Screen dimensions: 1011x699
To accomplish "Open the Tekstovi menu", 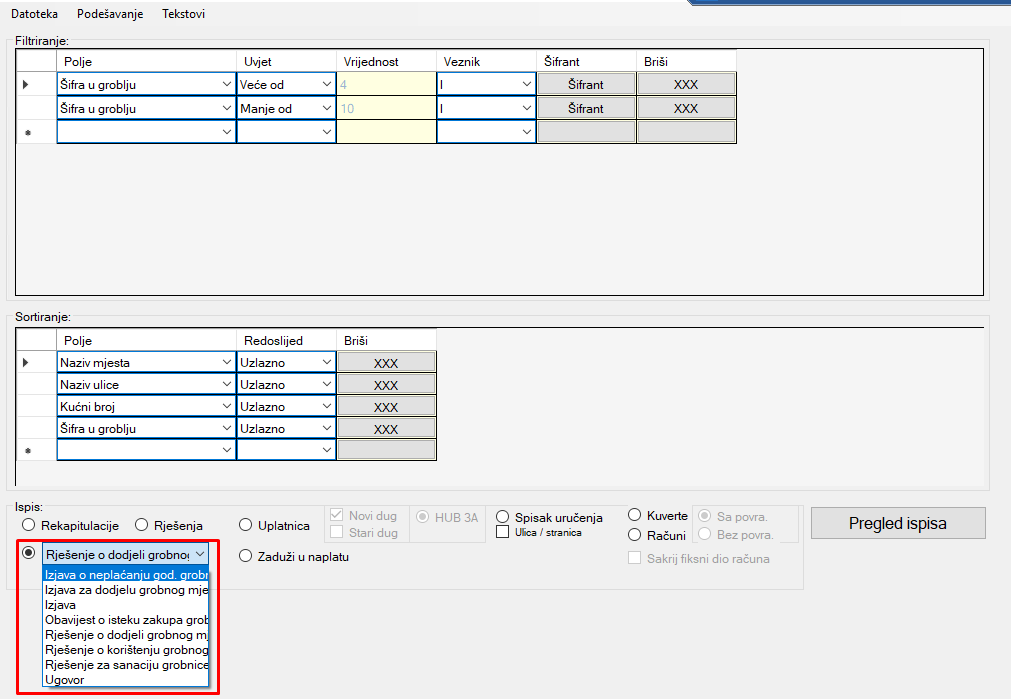I will pyautogui.click(x=186, y=14).
